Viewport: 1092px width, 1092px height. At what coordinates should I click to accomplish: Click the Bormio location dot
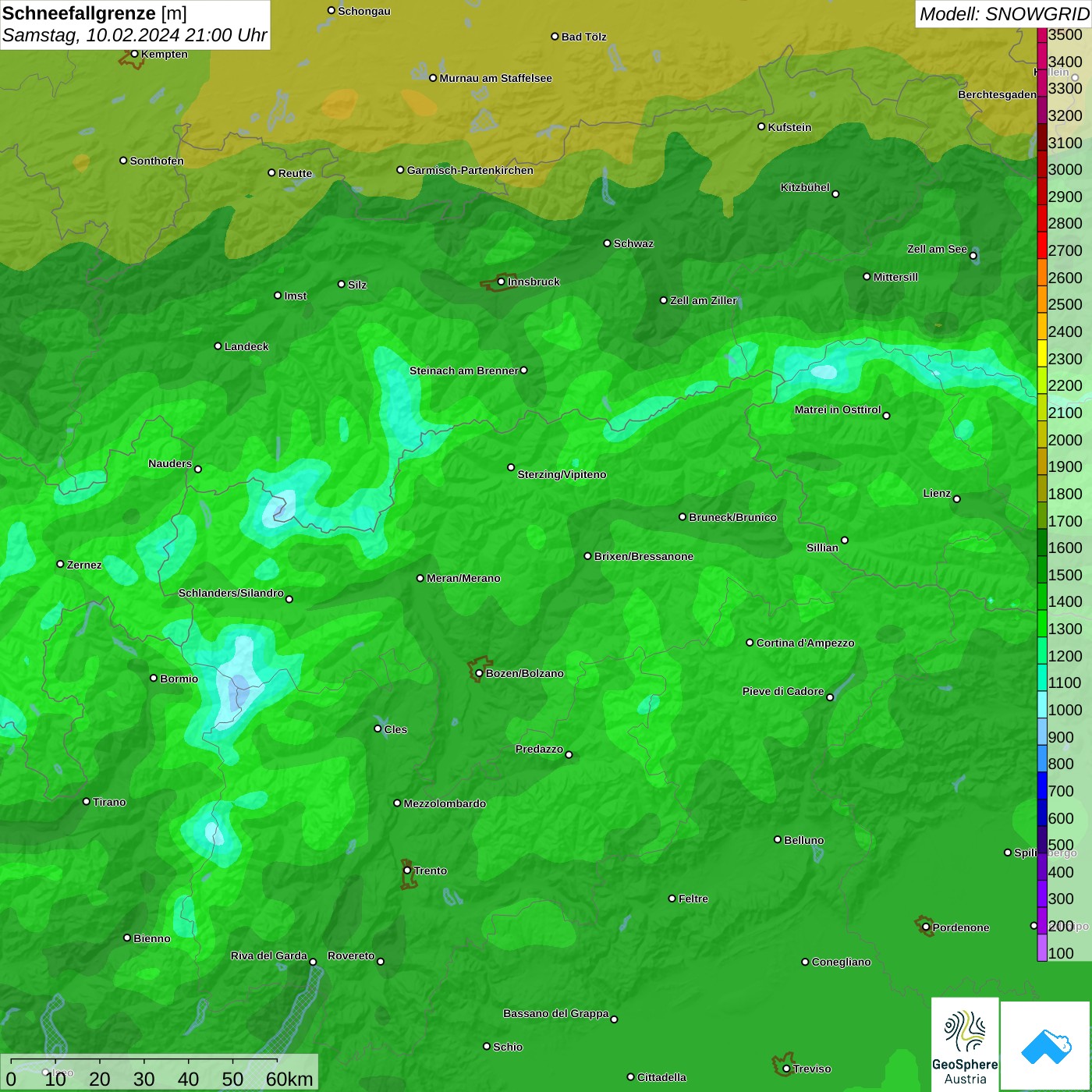tap(154, 678)
